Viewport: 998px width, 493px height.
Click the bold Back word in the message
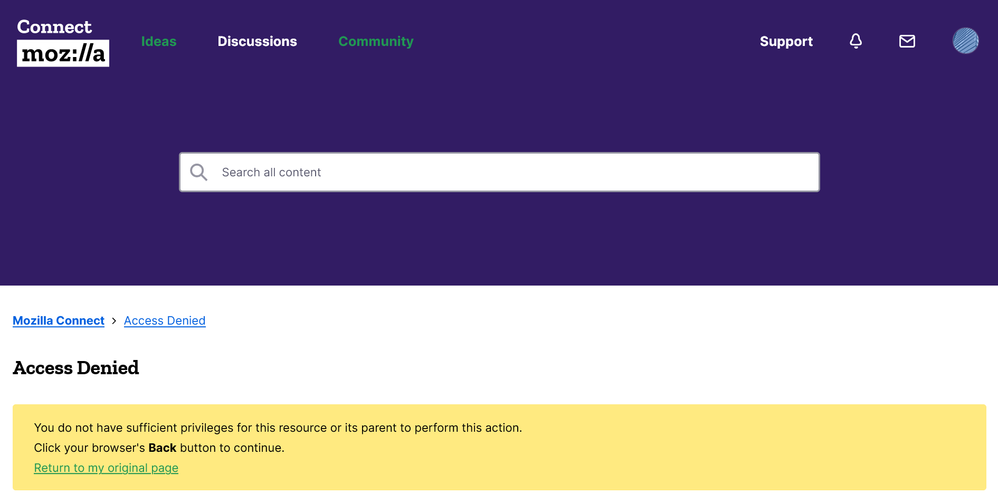tap(162, 448)
